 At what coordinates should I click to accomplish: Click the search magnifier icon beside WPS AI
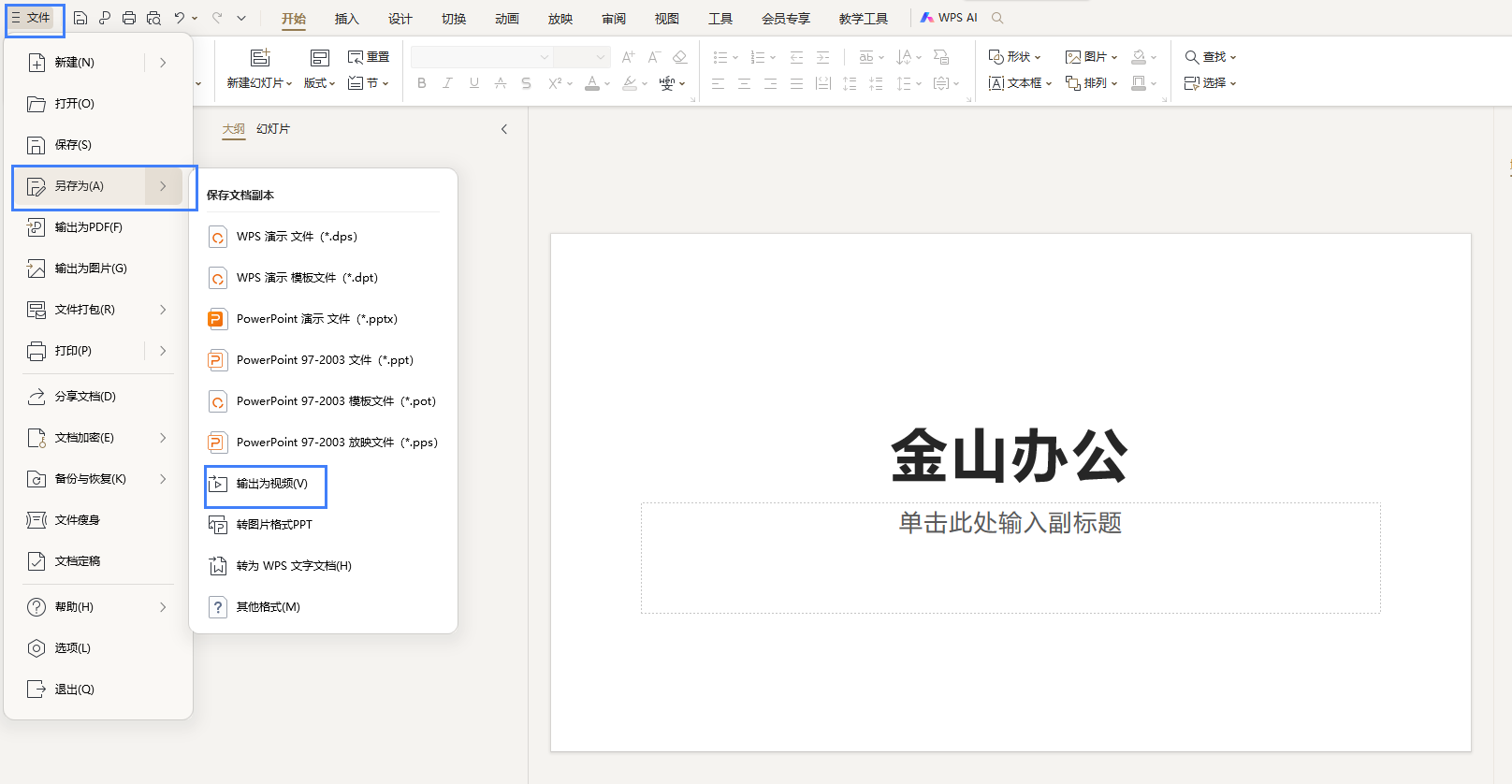pos(997,18)
